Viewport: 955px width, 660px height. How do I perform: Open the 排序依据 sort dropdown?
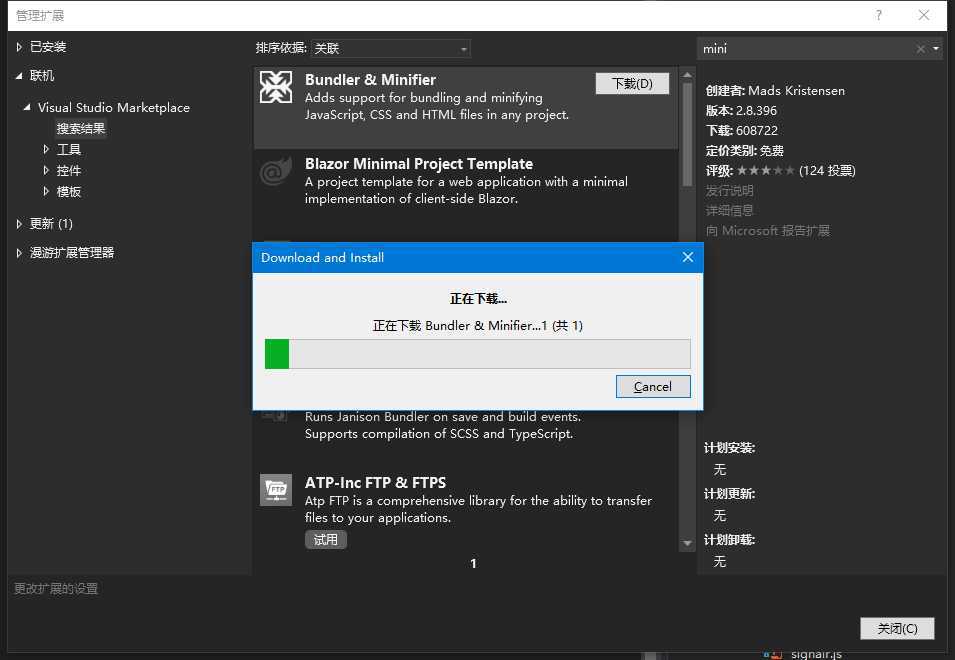point(390,48)
